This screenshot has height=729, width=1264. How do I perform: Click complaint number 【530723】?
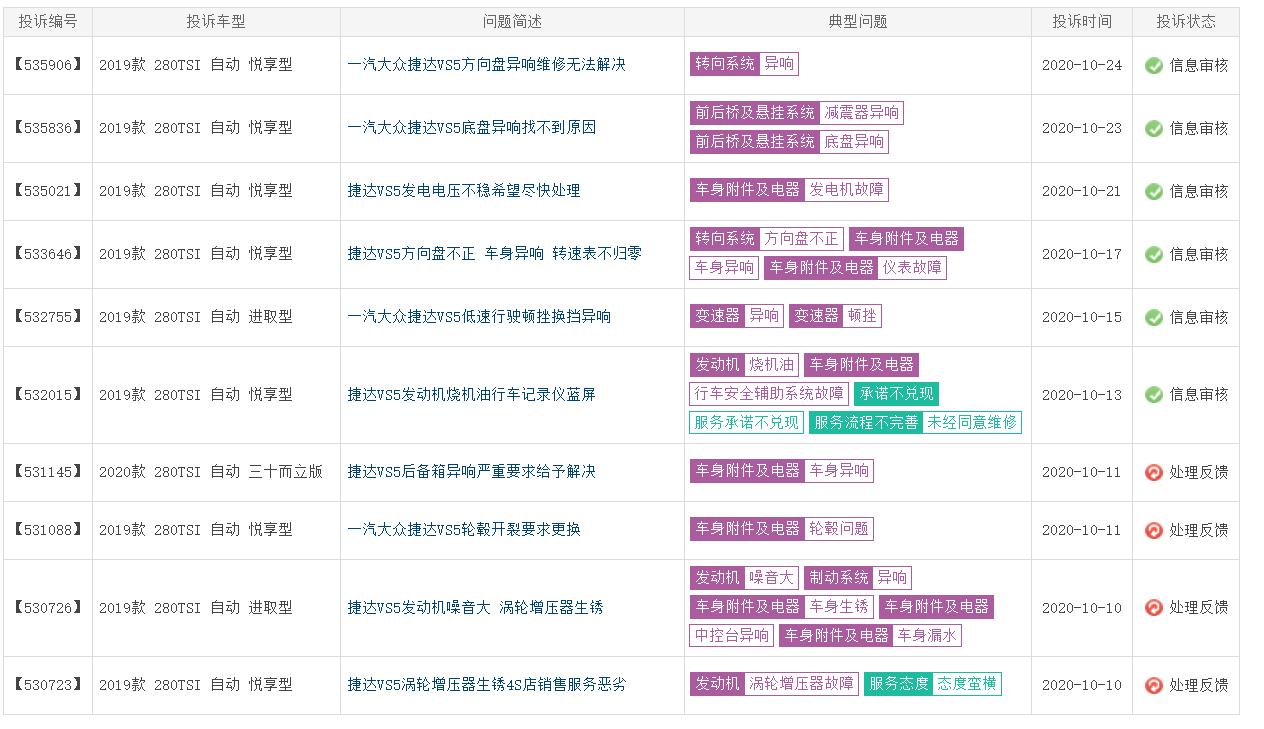pos(48,685)
